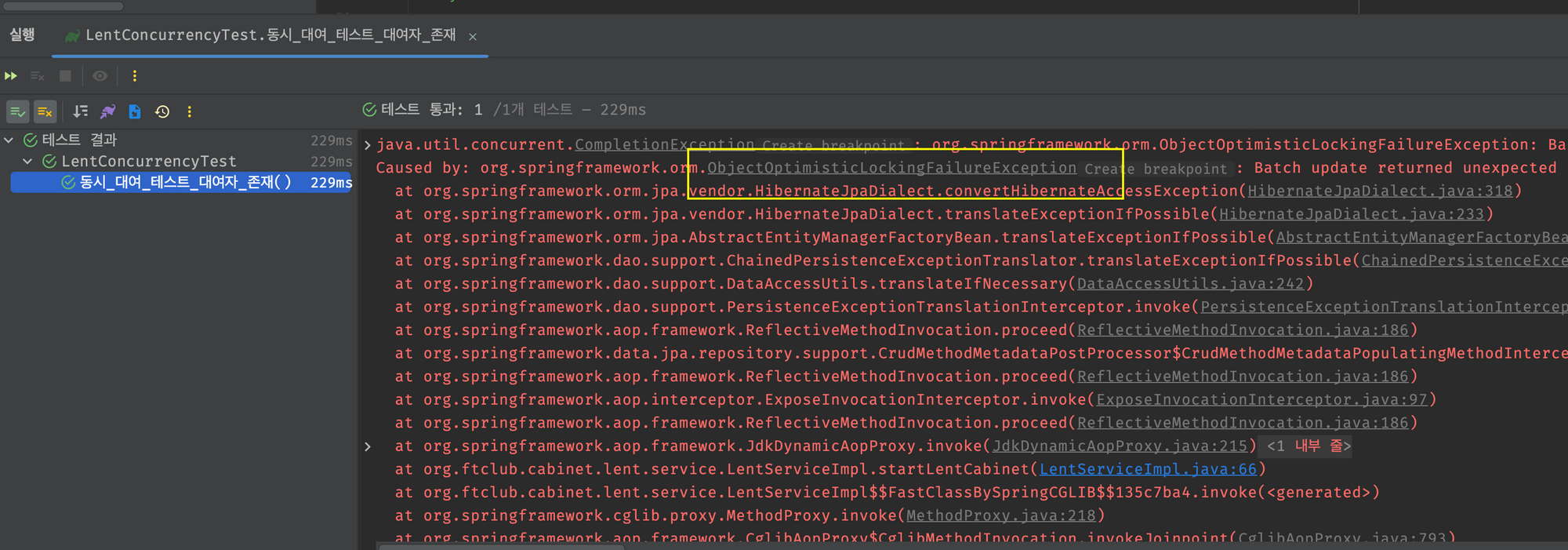
Task: Open the AbstractEntityManagerFactoryBean source link
Action: click(1421, 238)
